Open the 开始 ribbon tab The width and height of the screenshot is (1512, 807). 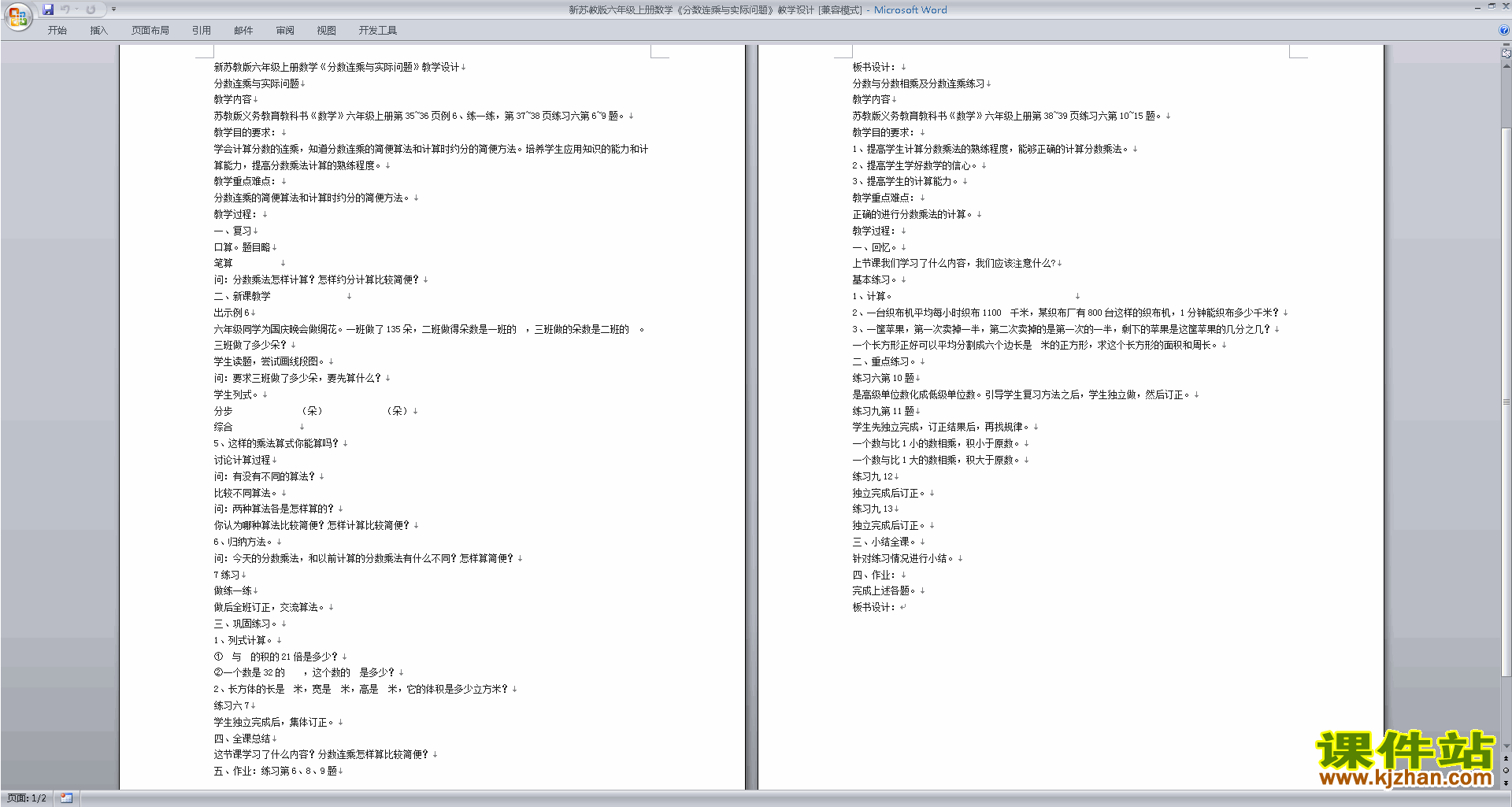tap(57, 31)
